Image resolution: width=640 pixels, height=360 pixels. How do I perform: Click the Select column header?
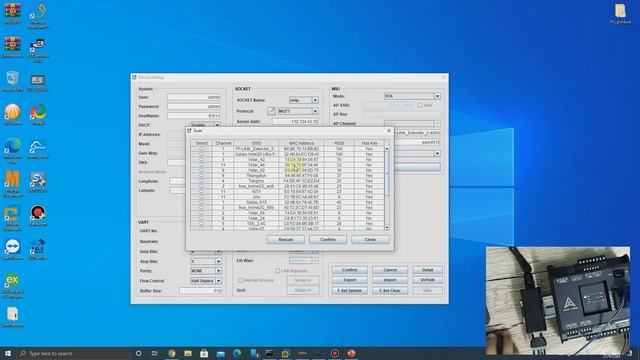coord(202,143)
